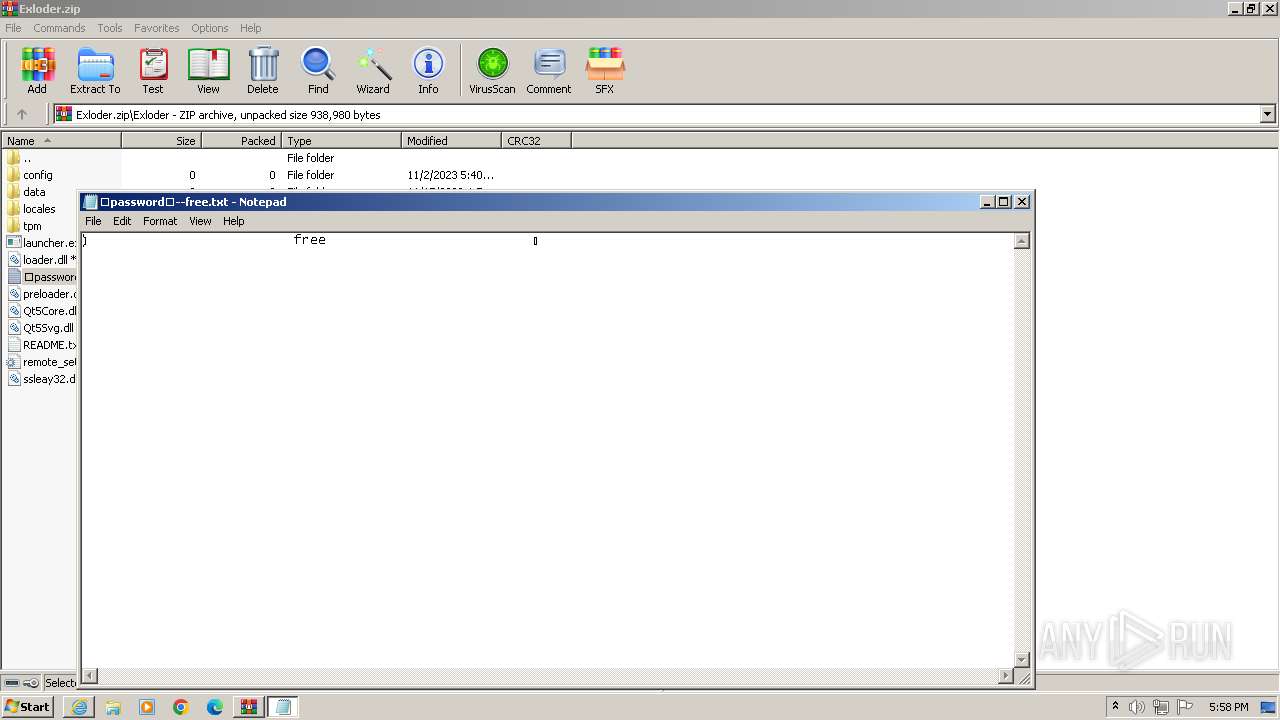1280x720 pixels.
Task: Open WinRAR Options menu
Action: [210, 28]
